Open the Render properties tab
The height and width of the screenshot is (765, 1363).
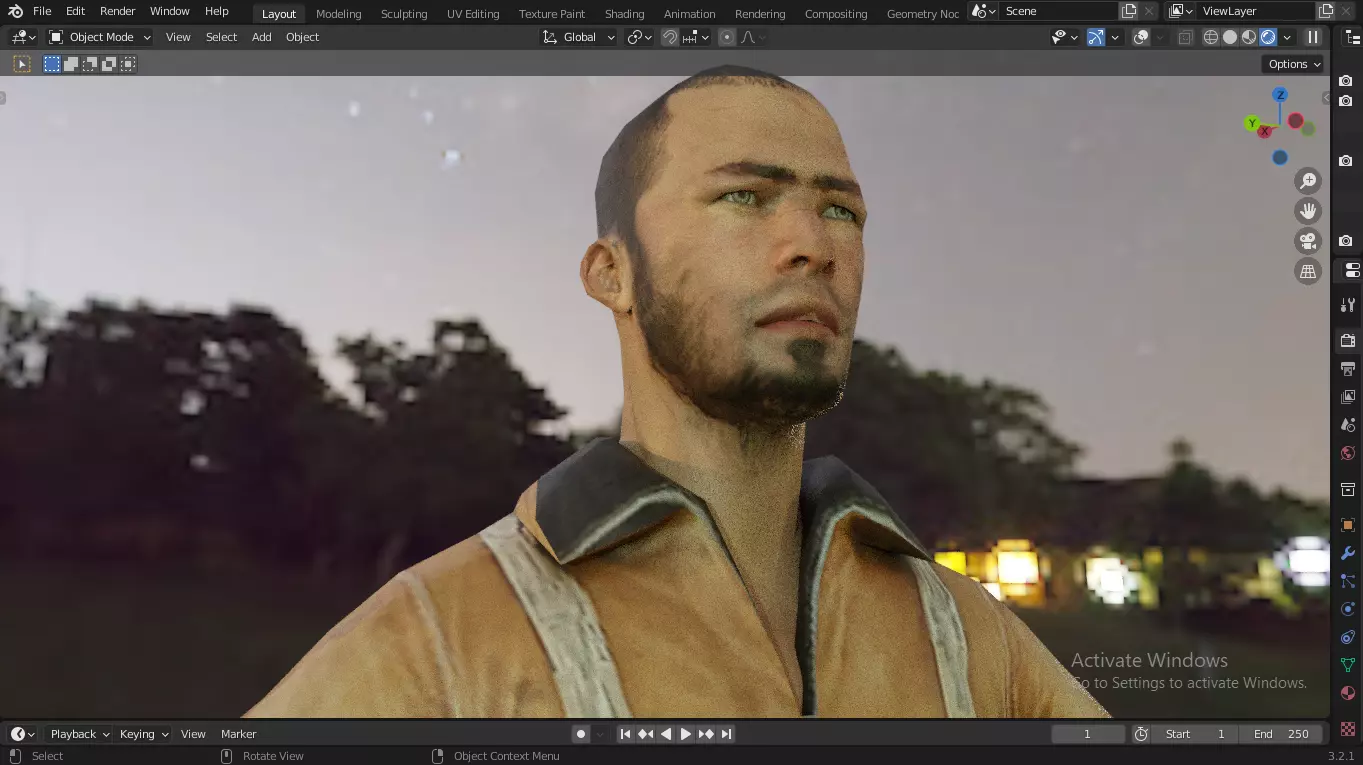click(1348, 341)
